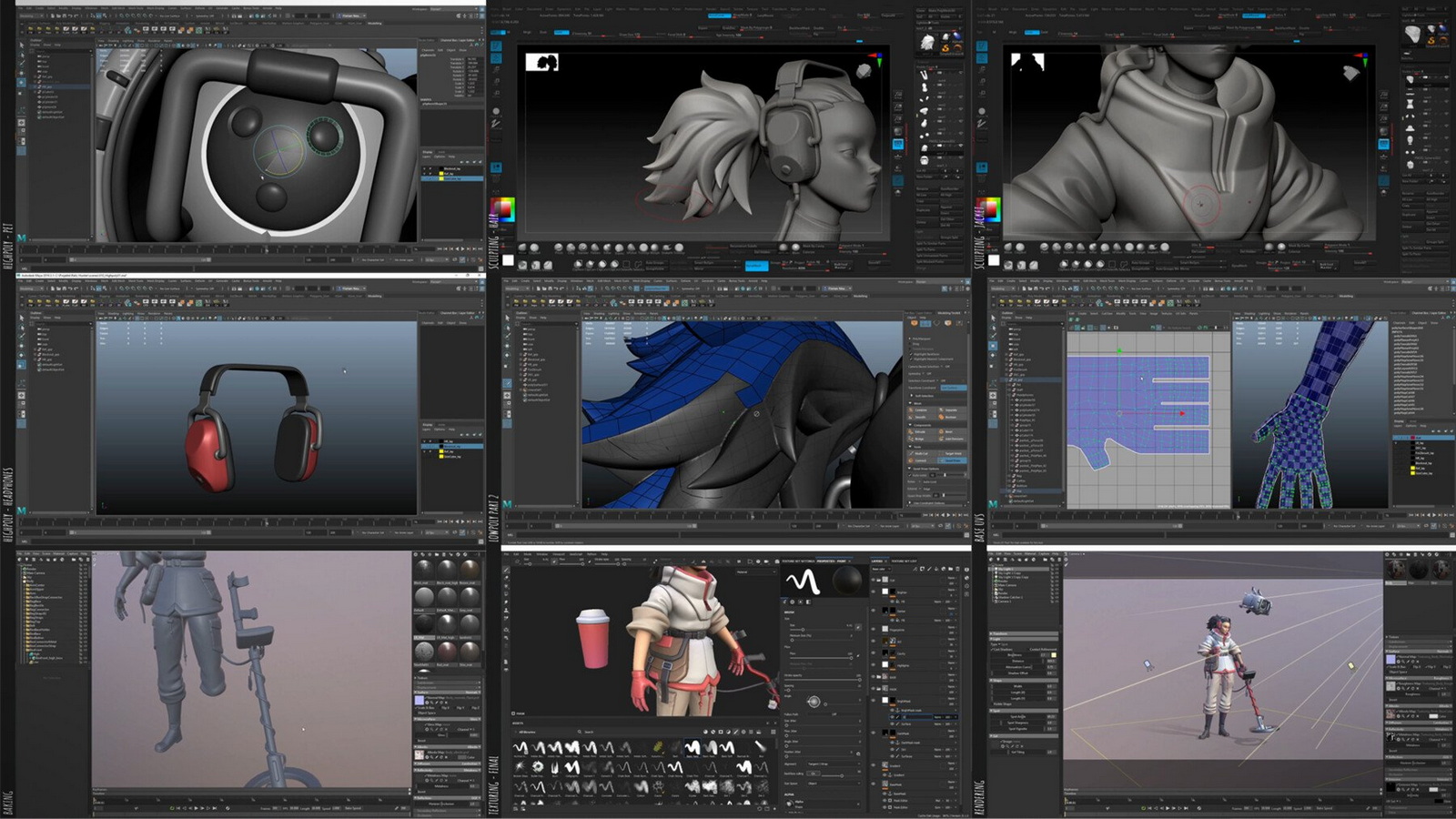Select the first material sphere in Toolbag baking window
This screenshot has width=1456, height=819.
pyautogui.click(x=424, y=569)
